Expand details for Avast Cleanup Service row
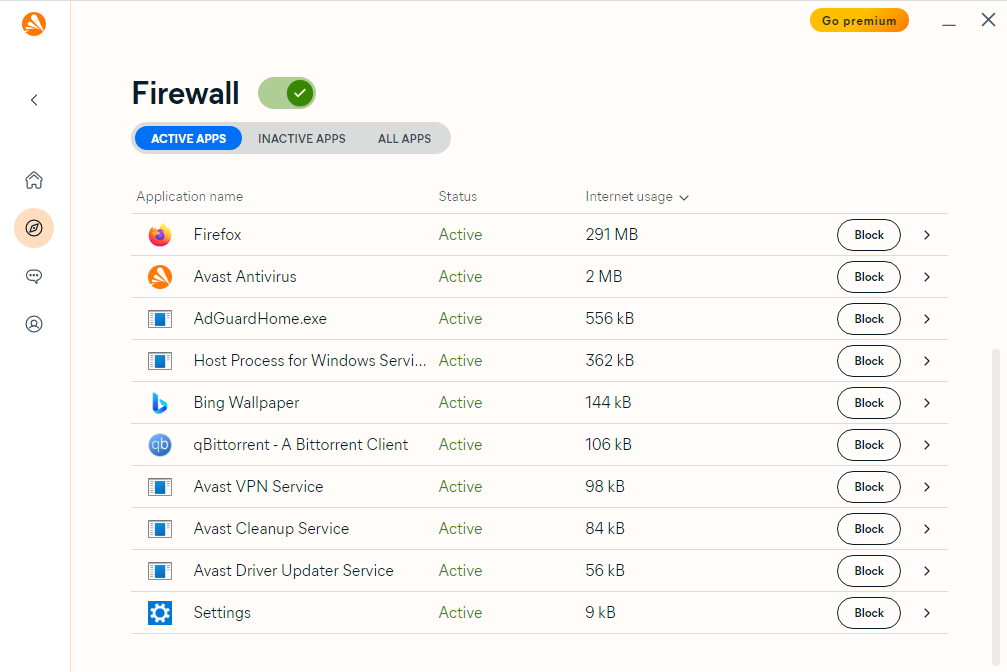Viewport: 1007px width, 672px height. (x=927, y=529)
